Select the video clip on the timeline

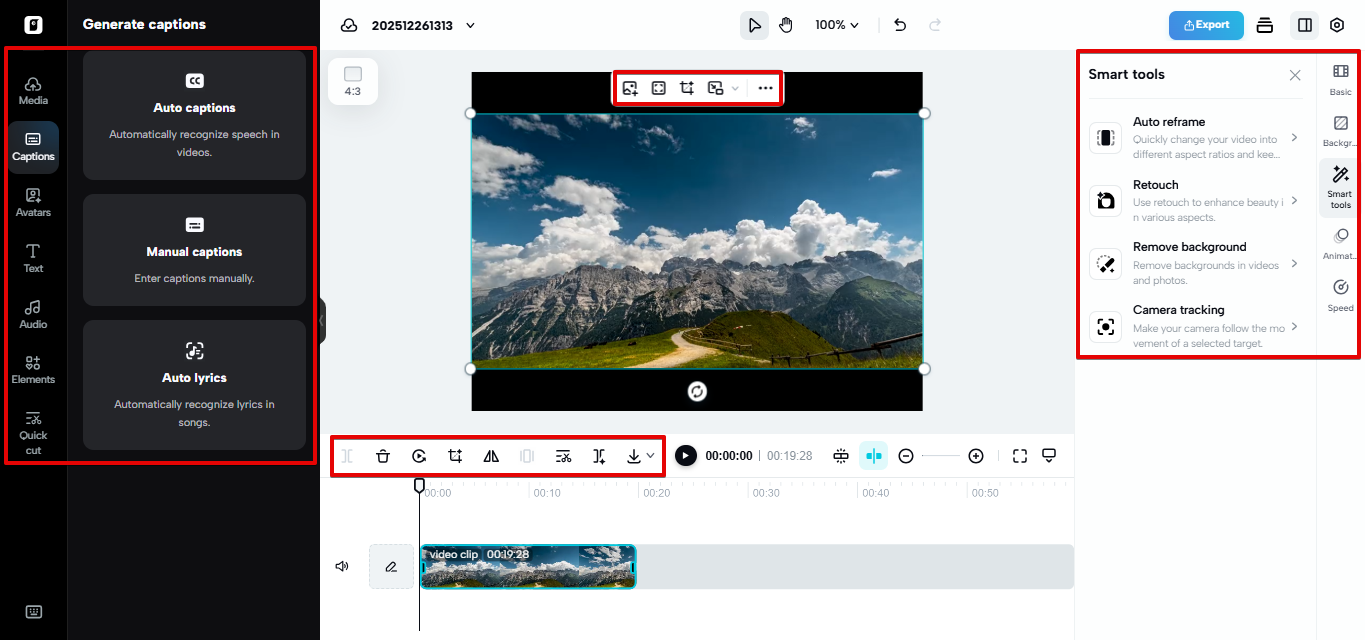coord(528,565)
